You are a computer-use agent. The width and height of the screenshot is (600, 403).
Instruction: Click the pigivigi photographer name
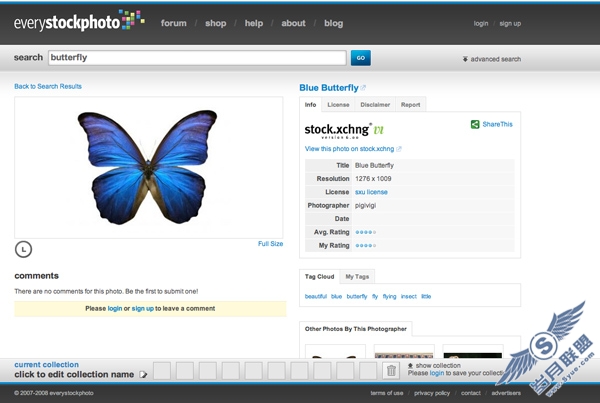tap(365, 206)
